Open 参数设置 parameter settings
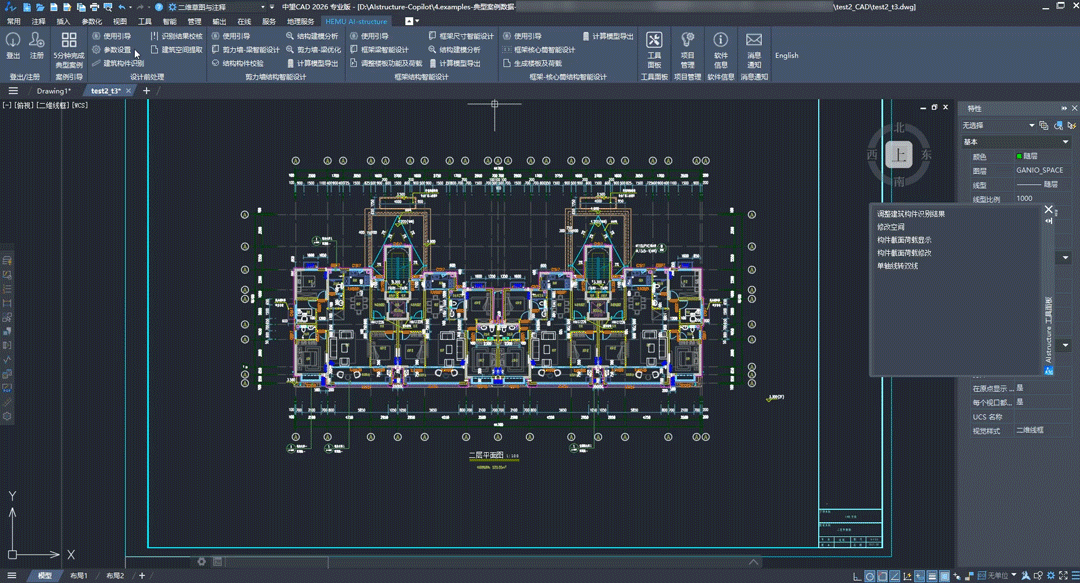 [x=117, y=50]
